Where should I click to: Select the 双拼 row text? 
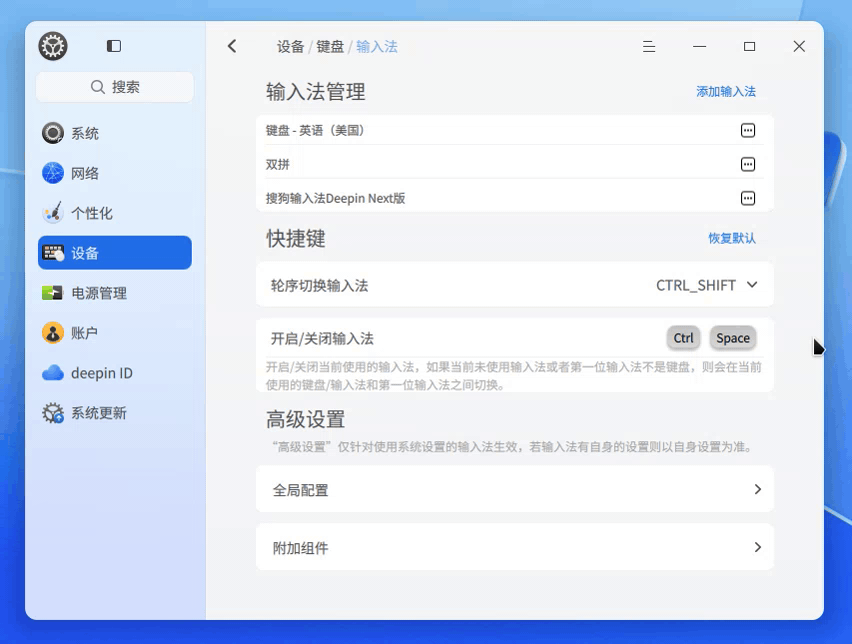tap(277, 164)
